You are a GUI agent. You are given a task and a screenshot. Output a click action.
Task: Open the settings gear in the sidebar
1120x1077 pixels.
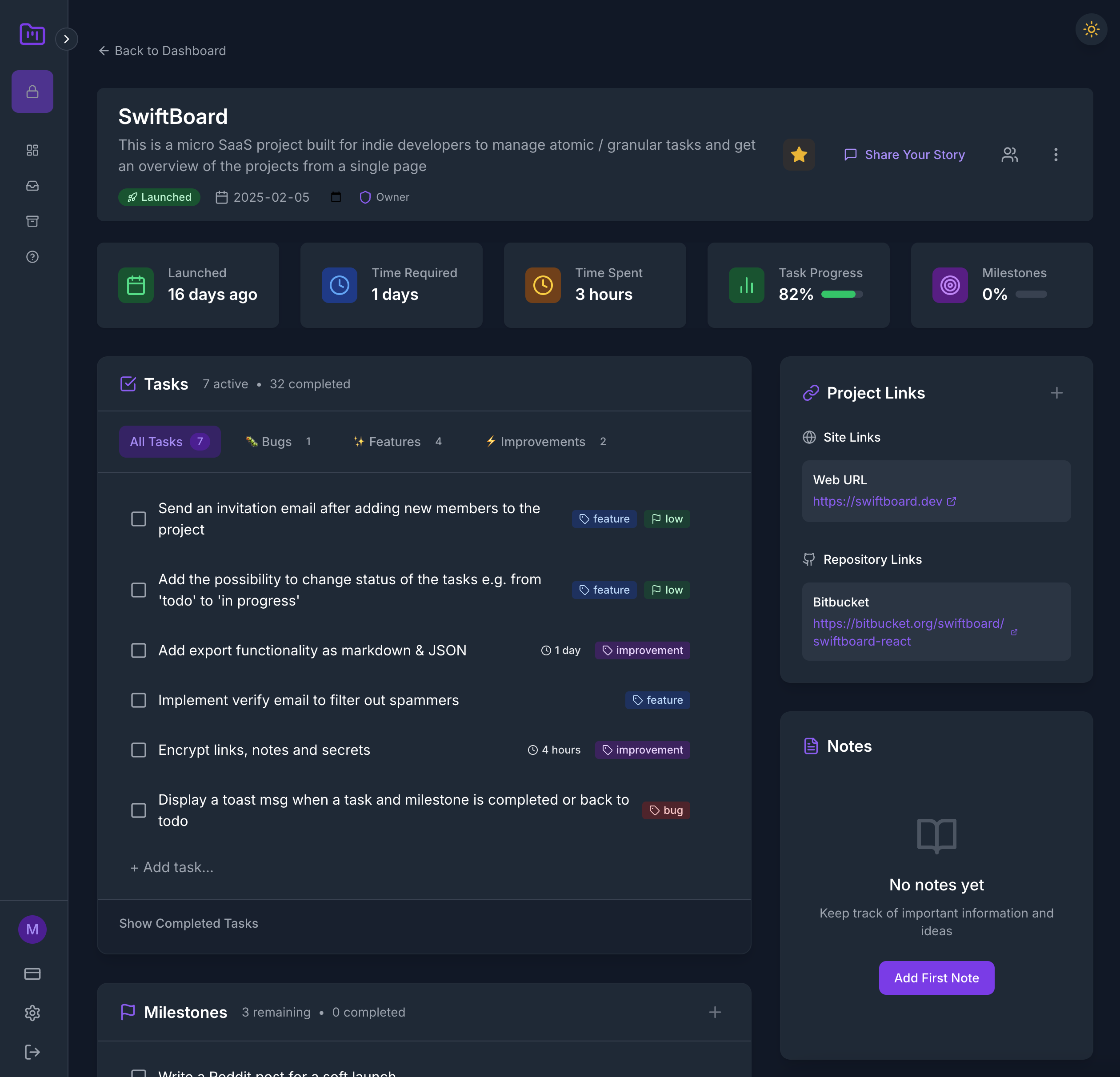click(x=32, y=1013)
